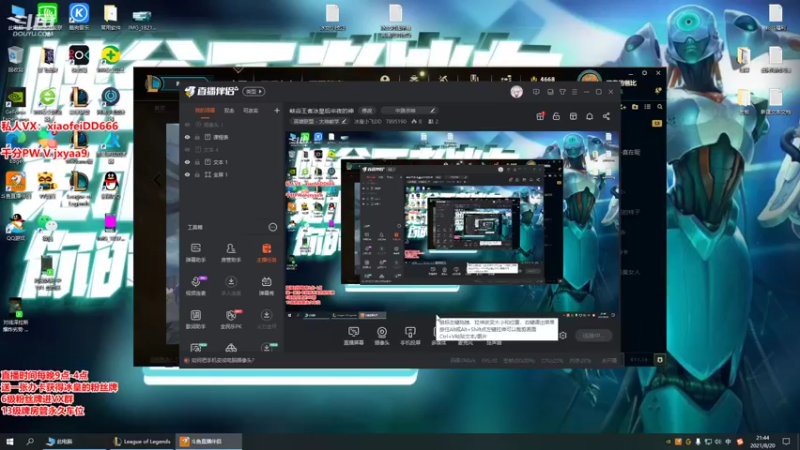Show the hidden 文本 4 source
The width and height of the screenshot is (800, 450).
187,149
